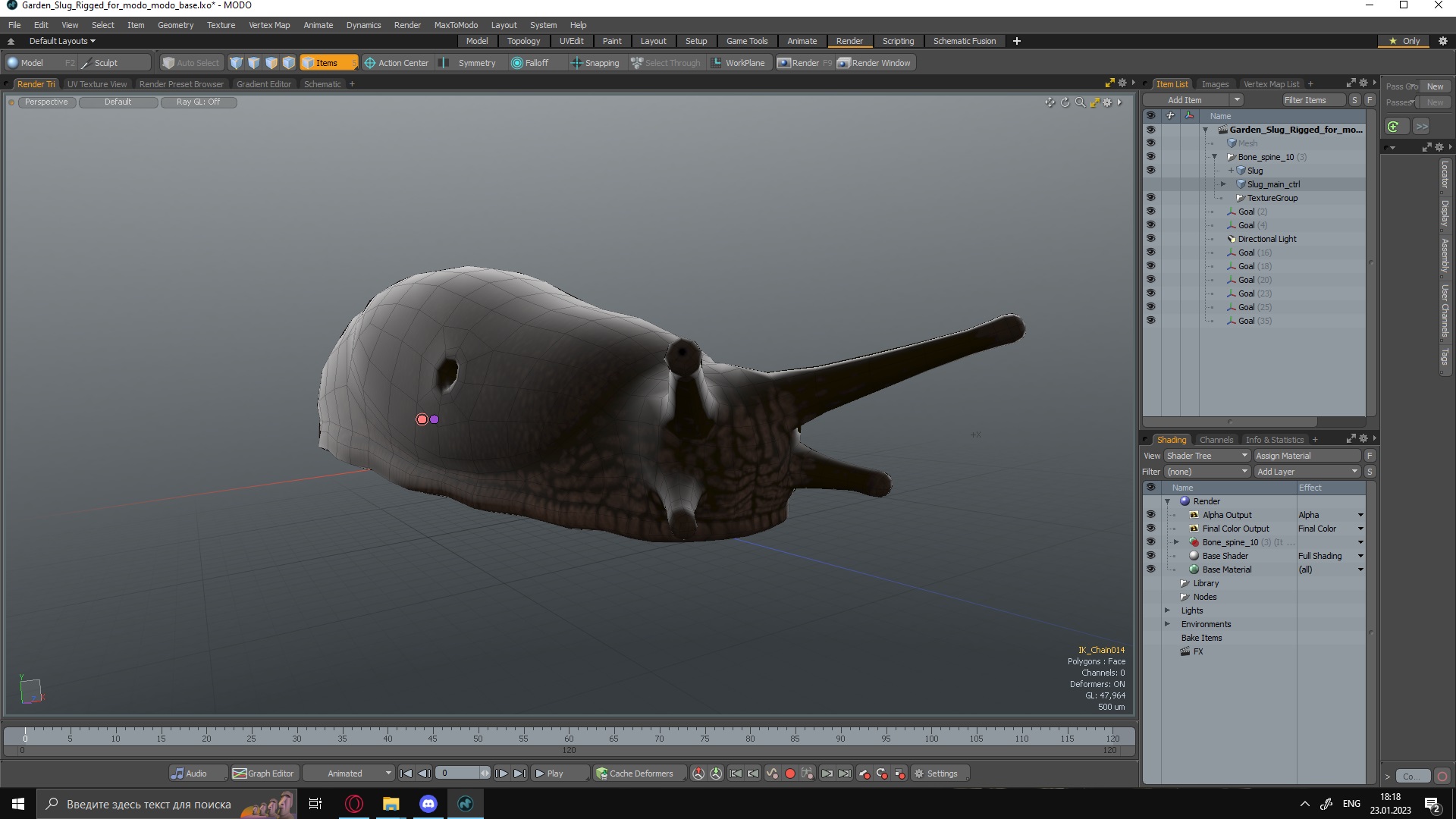1456x819 pixels.
Task: Toggle visibility of Bone_spine_10 item
Action: pyautogui.click(x=1150, y=157)
